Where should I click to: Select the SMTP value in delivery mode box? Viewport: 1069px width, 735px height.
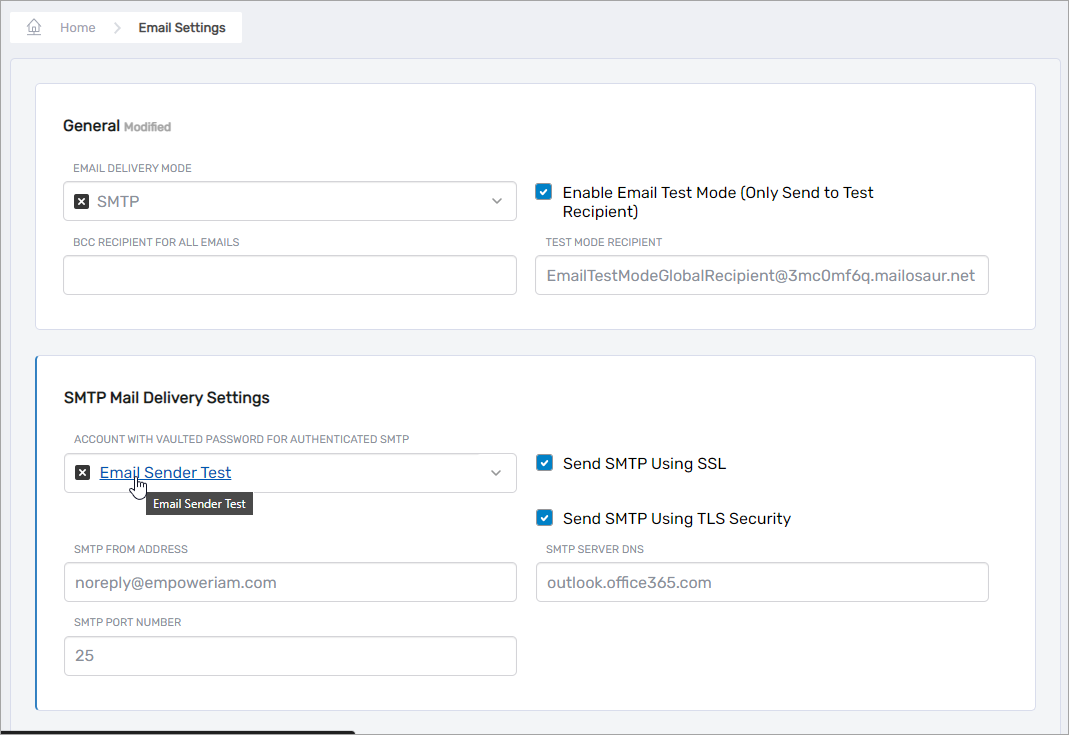118,201
